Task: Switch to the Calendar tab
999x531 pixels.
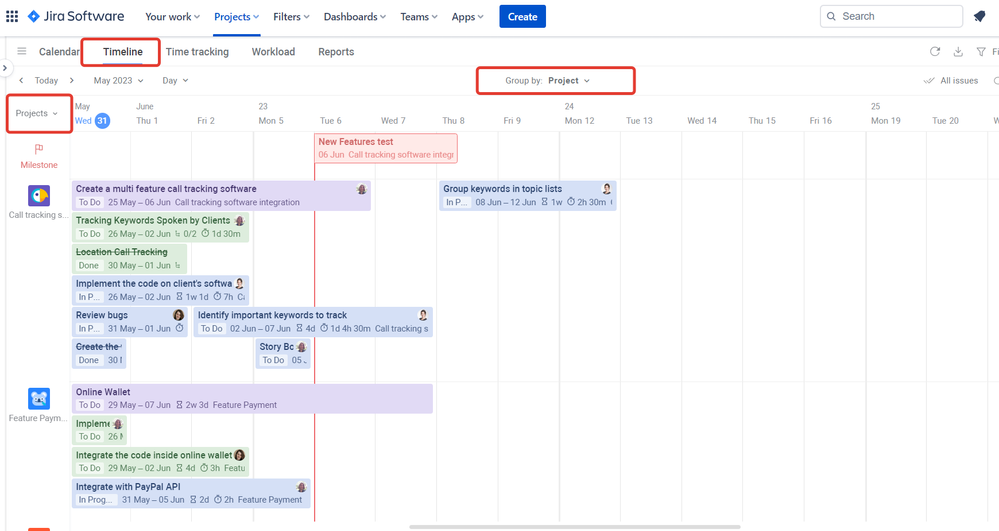Action: [59, 52]
